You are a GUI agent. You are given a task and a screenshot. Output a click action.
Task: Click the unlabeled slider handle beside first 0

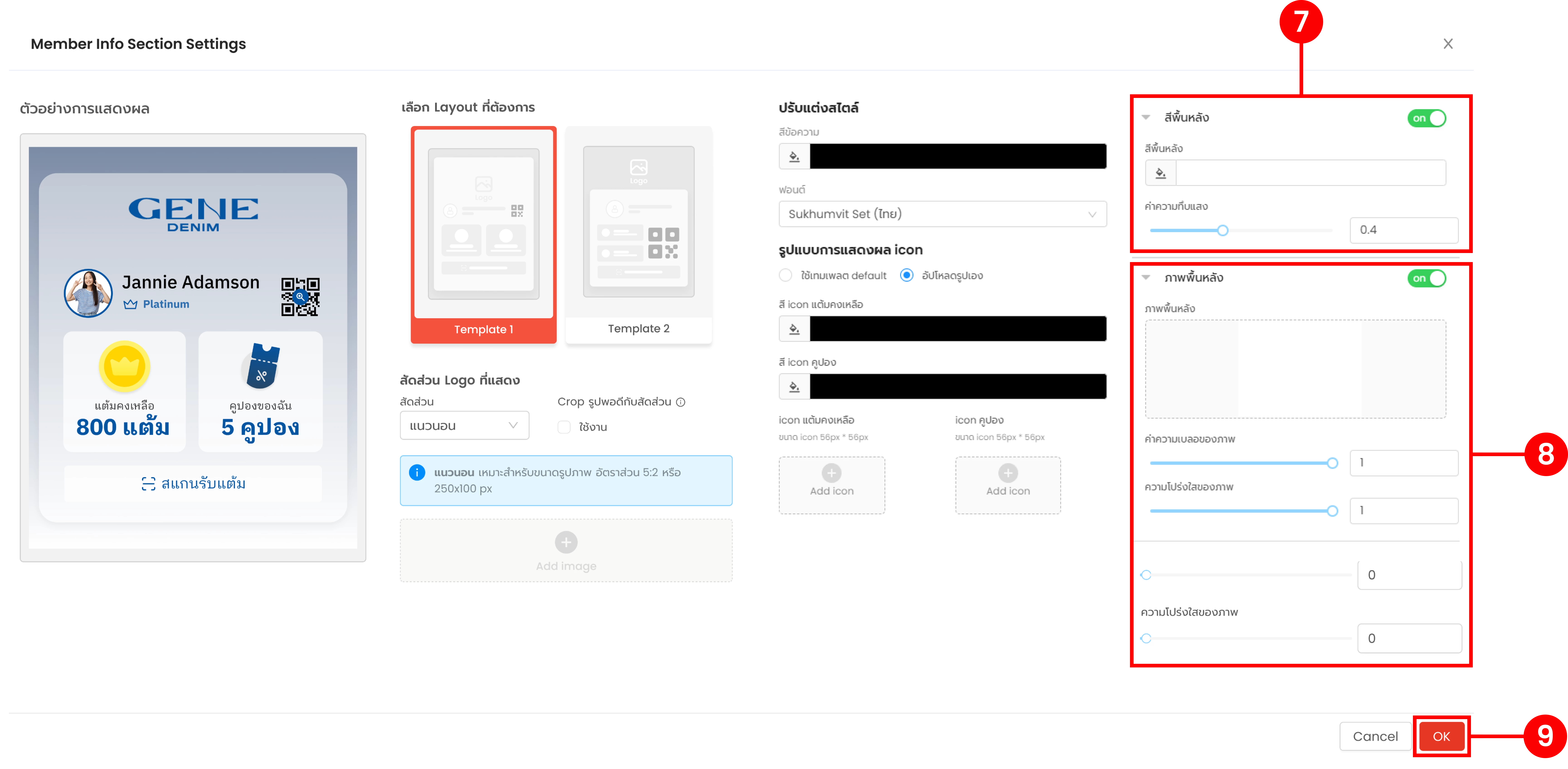pos(1146,575)
